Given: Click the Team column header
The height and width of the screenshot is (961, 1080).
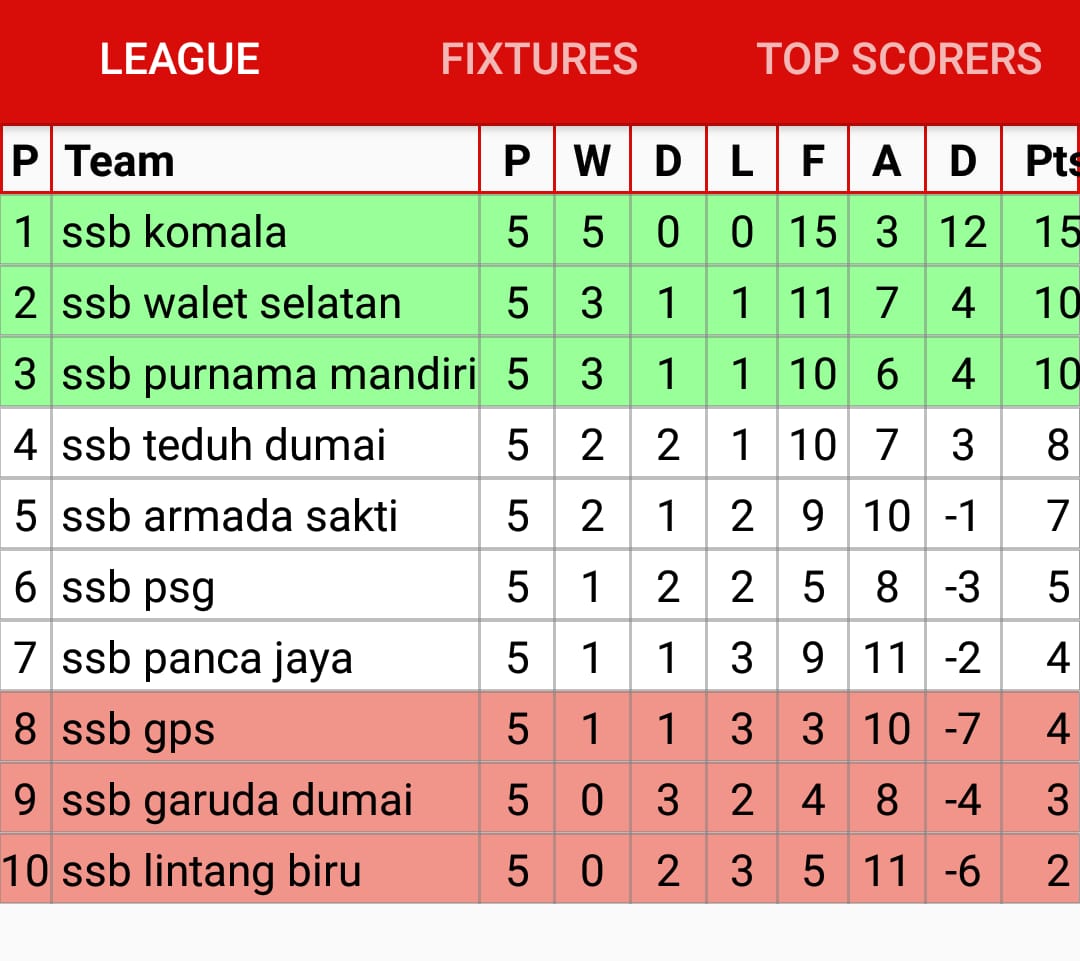Looking at the screenshot, I should point(120,161).
